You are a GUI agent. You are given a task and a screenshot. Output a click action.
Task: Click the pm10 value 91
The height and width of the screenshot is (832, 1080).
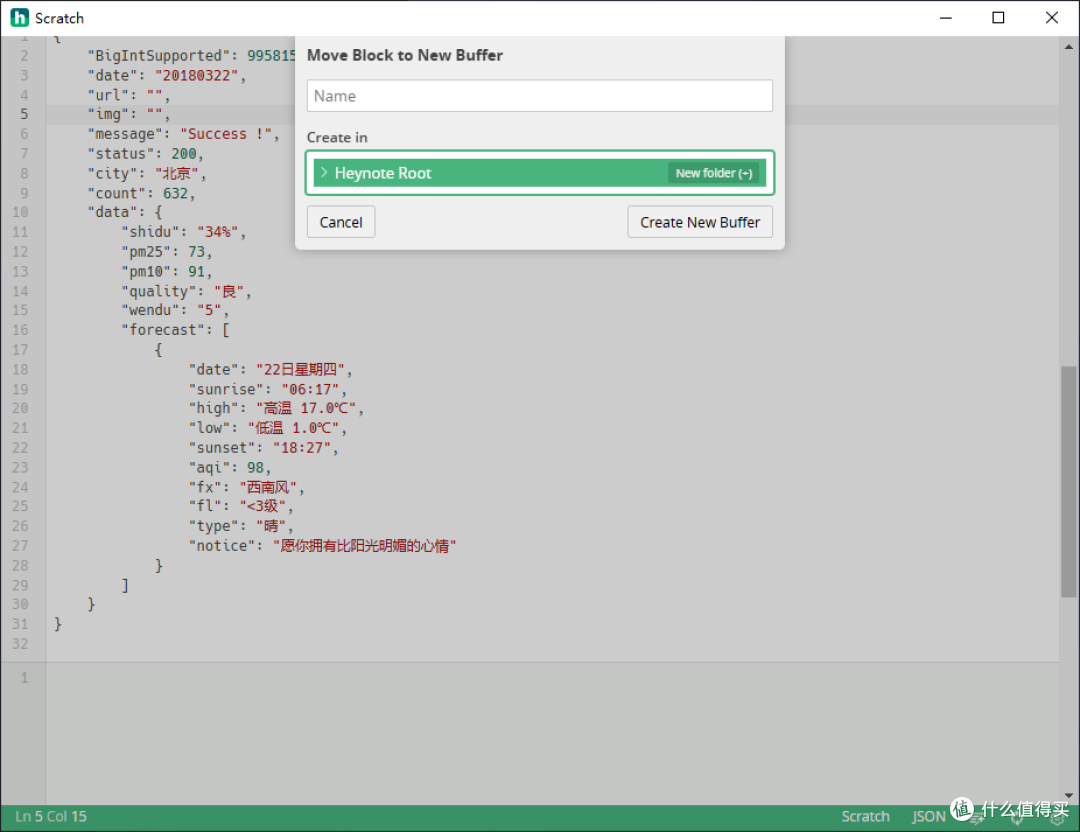point(197,272)
